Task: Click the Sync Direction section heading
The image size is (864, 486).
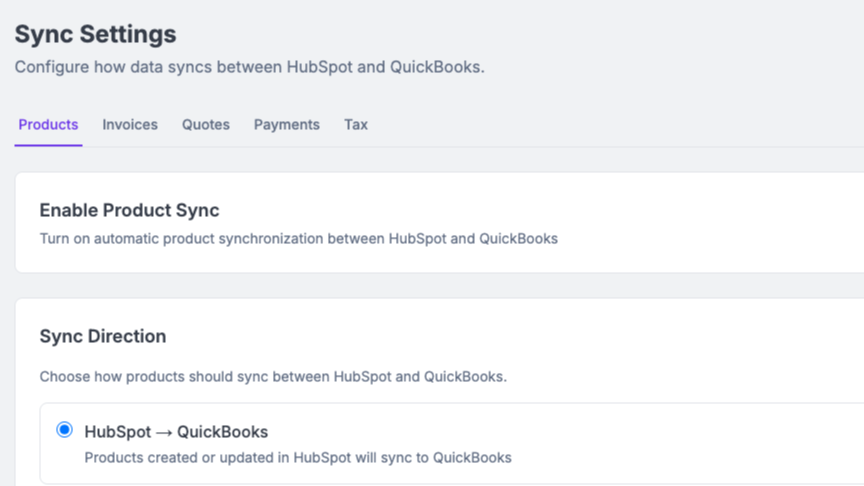Action: (103, 336)
